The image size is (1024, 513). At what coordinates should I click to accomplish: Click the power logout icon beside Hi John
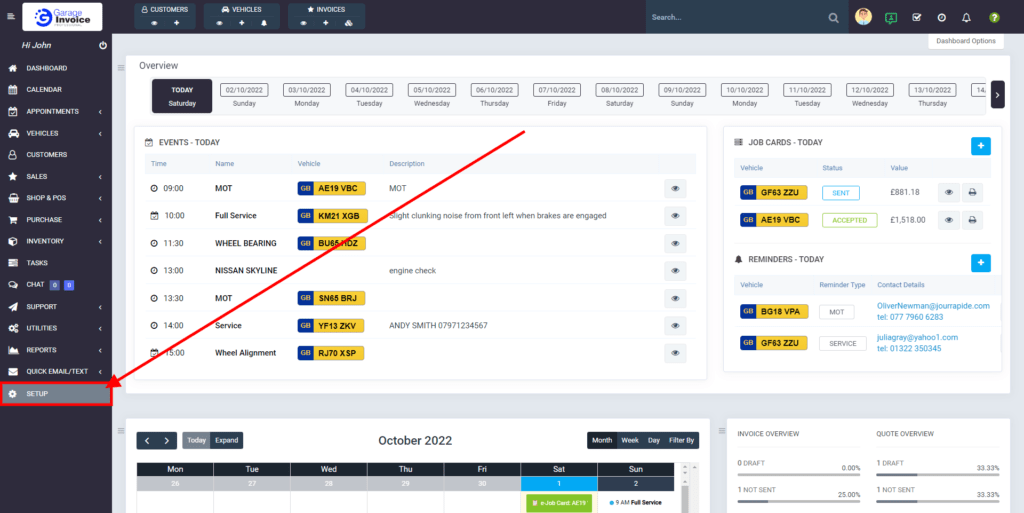pos(103,46)
